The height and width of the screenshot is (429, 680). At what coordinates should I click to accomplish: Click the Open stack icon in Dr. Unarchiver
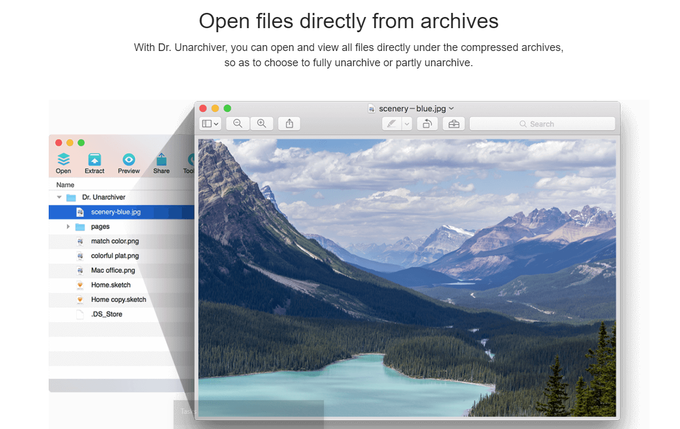(63, 160)
